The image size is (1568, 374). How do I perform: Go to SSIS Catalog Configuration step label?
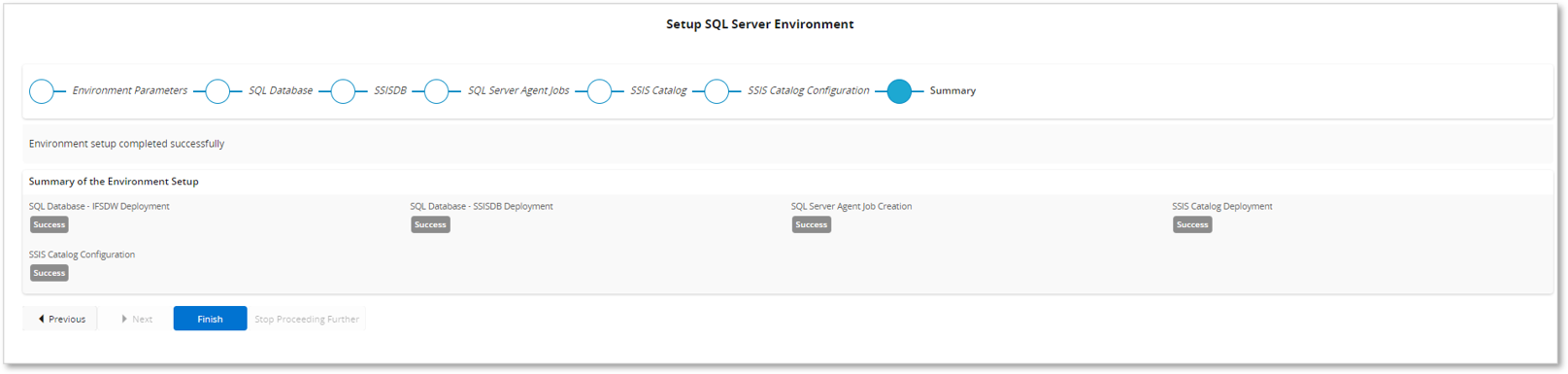coord(808,90)
